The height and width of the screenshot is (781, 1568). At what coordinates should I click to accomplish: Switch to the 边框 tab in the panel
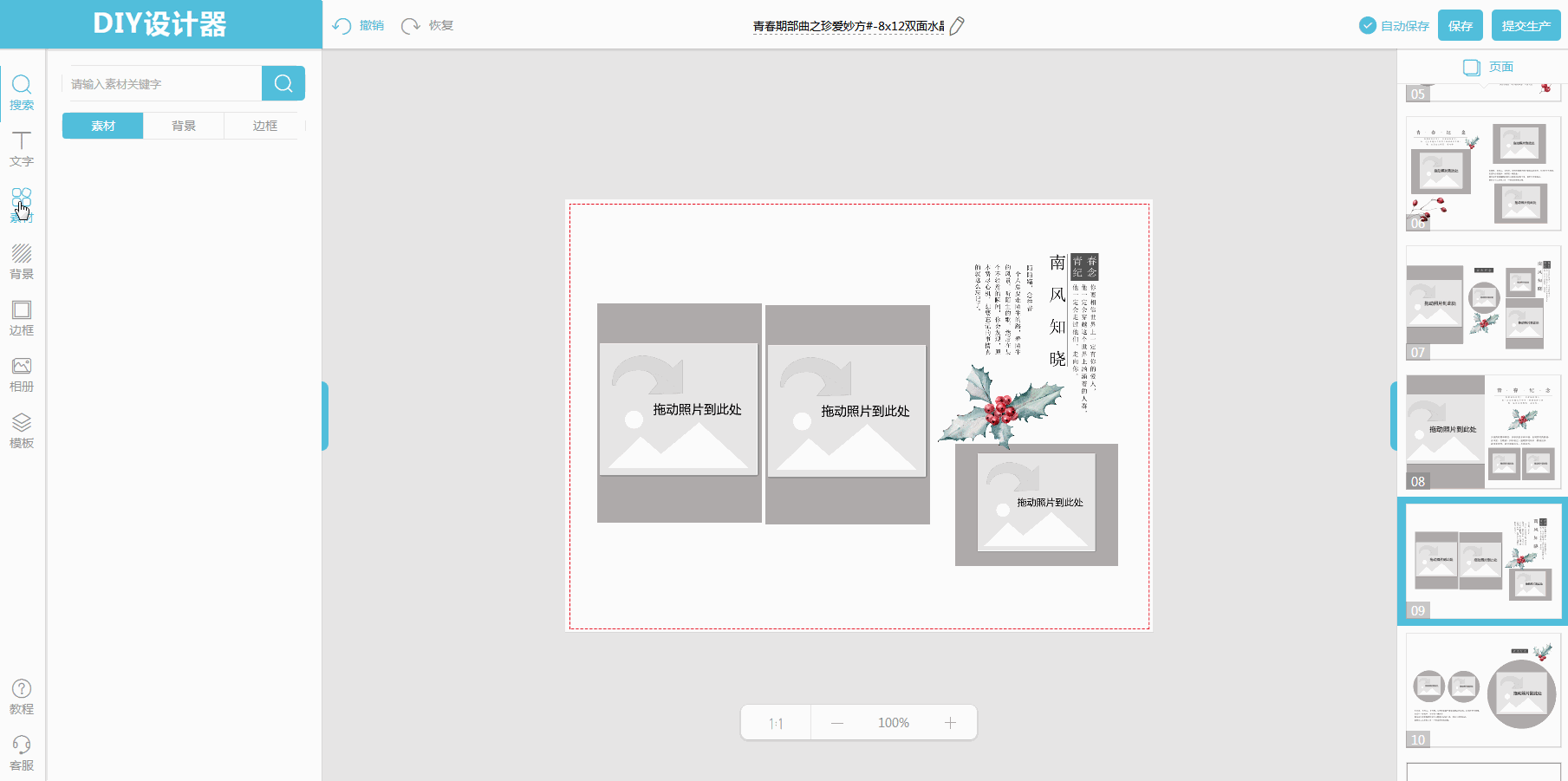pos(264,126)
